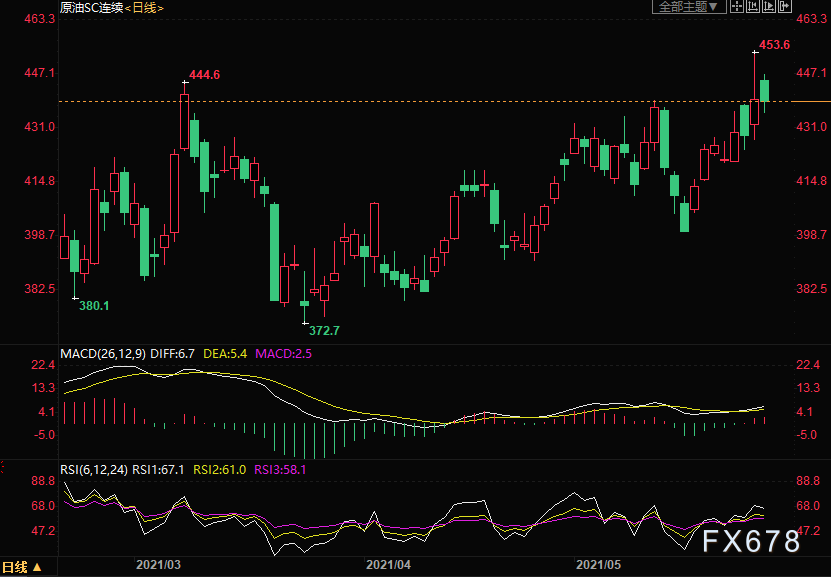Click the 444.6 peak price label
This screenshot has height=577, width=831.
tap(204, 75)
